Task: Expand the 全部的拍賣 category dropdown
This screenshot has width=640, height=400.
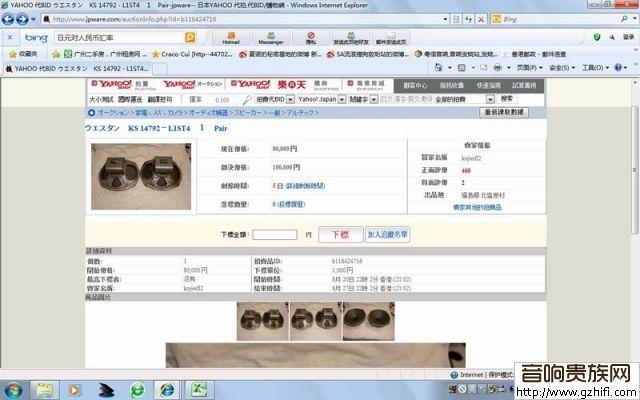Action: coord(490,99)
